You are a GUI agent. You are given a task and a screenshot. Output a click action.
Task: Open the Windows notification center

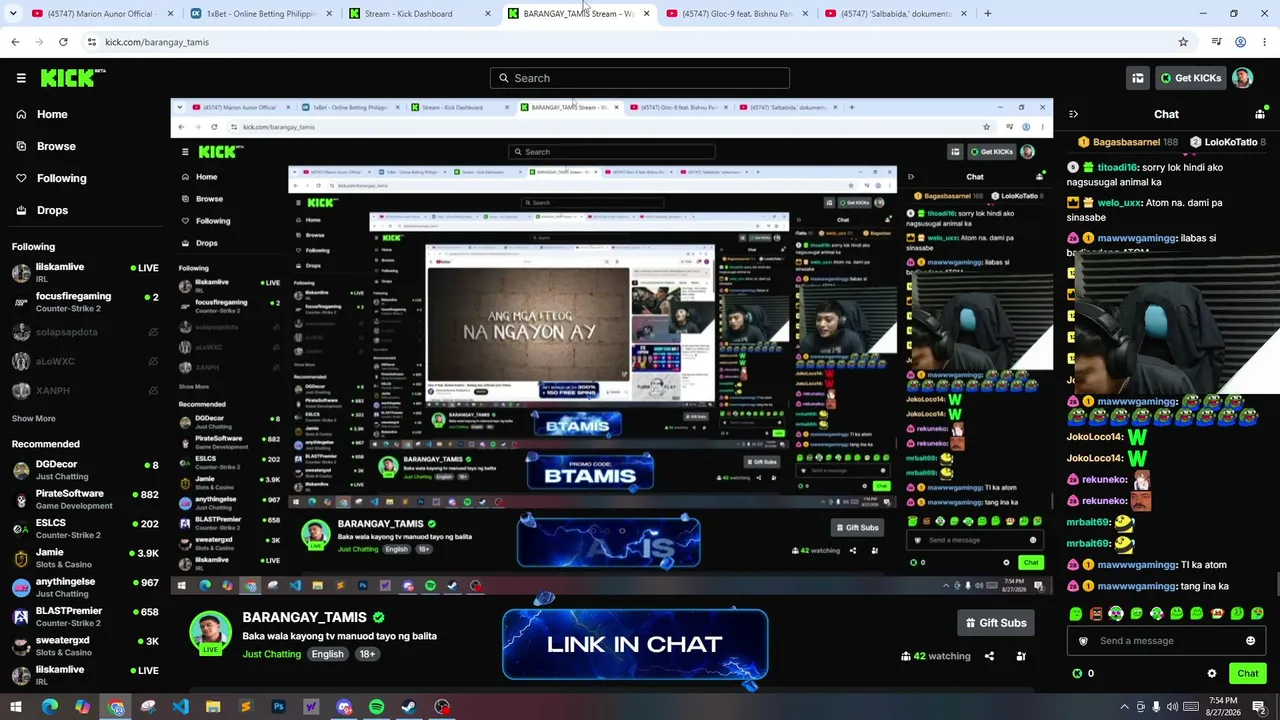pyautogui.click(x=1259, y=707)
